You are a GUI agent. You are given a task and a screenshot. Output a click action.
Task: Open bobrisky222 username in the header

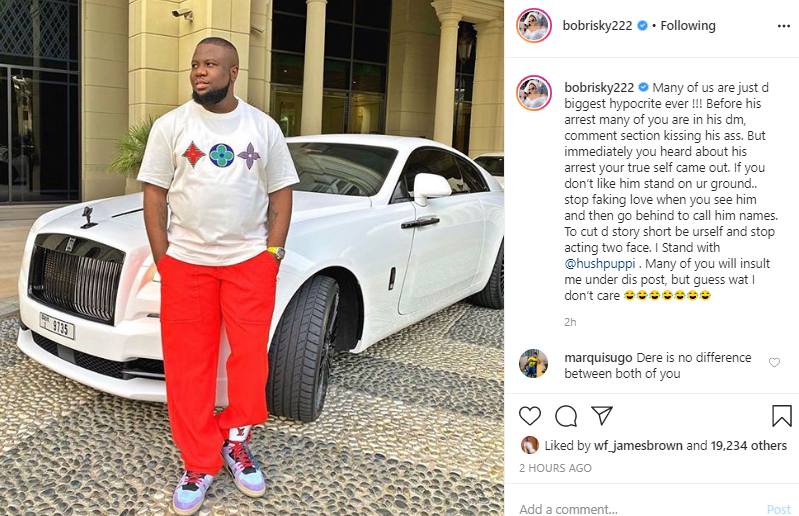point(597,25)
